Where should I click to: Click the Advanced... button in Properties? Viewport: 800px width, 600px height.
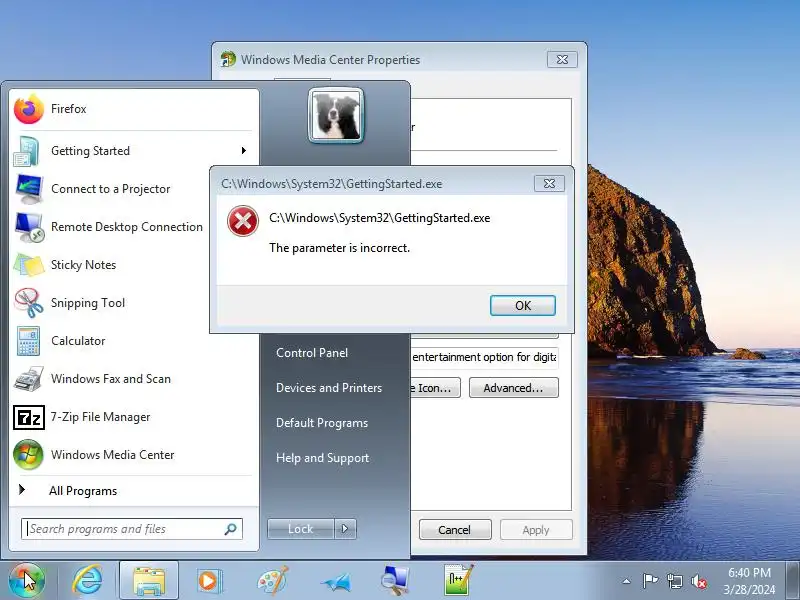514,388
